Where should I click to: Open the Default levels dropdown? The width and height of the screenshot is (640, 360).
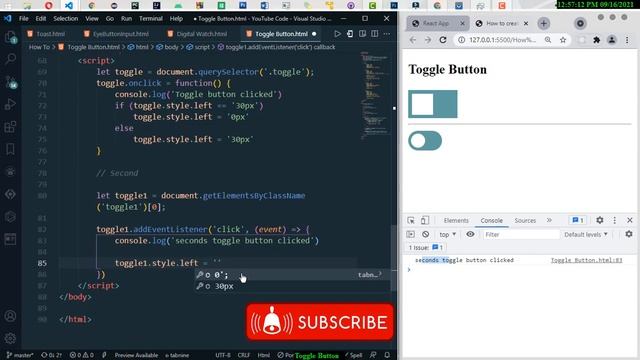(x=586, y=235)
